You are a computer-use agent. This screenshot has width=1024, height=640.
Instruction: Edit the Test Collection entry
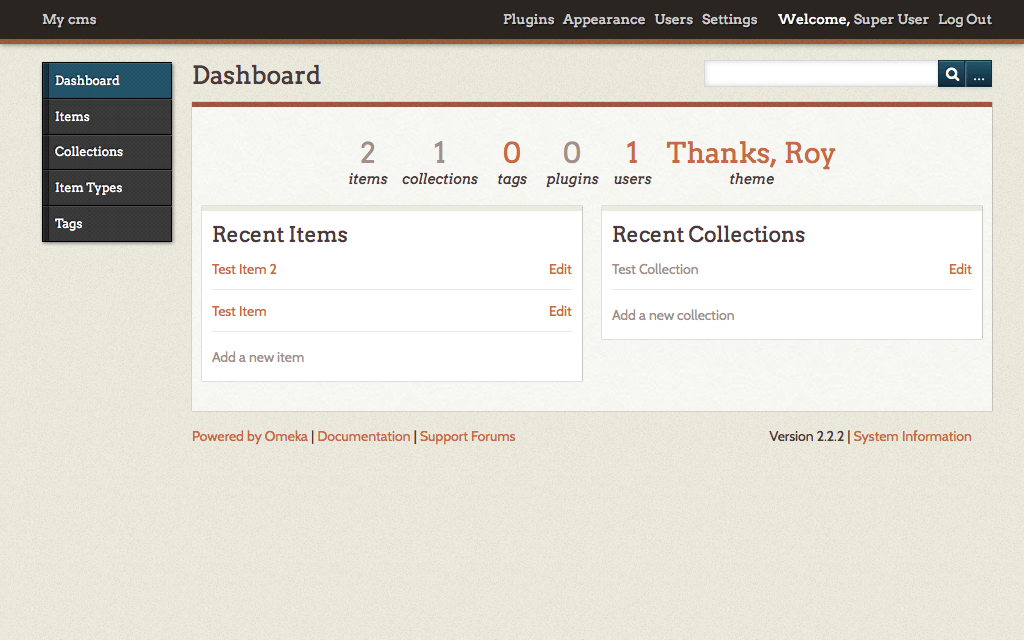960,269
